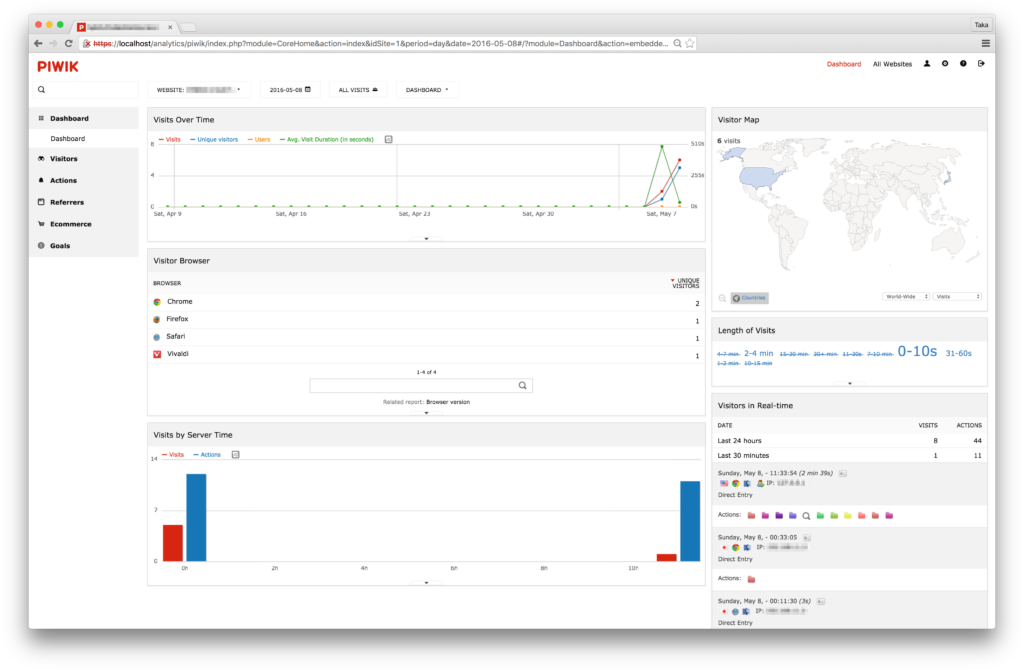Viewport: 1024px width, 669px height.
Task: Open the Chrome hamburger menu
Action: coord(985,43)
